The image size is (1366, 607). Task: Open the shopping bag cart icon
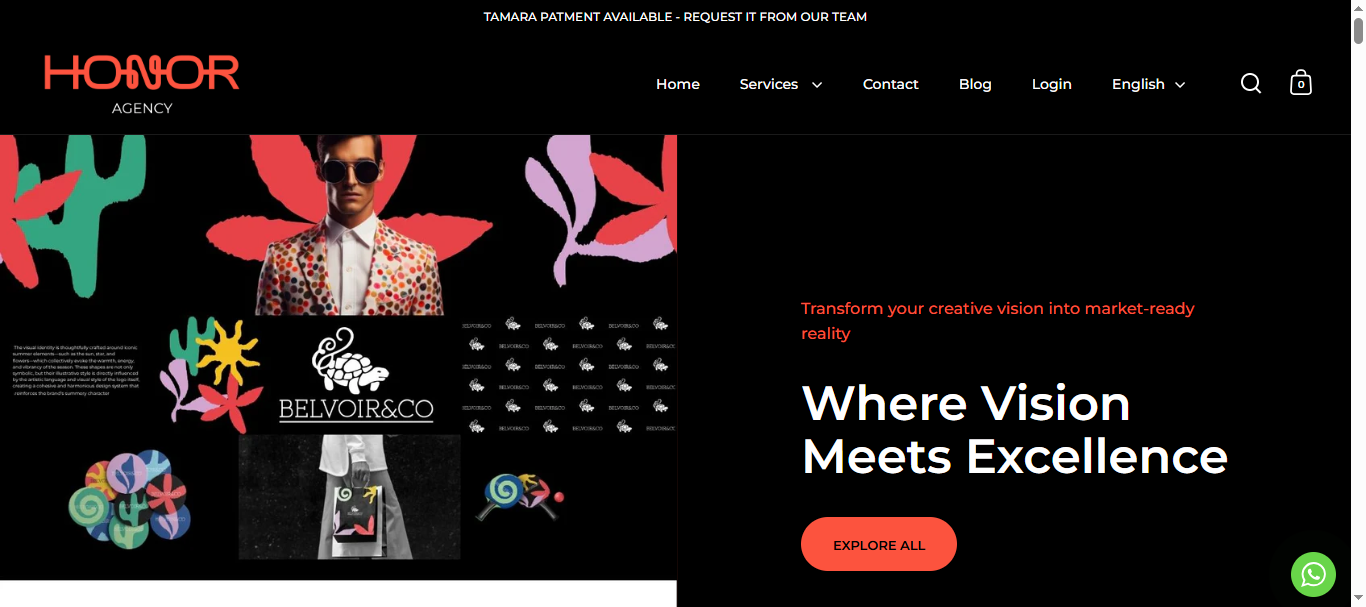[x=1300, y=82]
